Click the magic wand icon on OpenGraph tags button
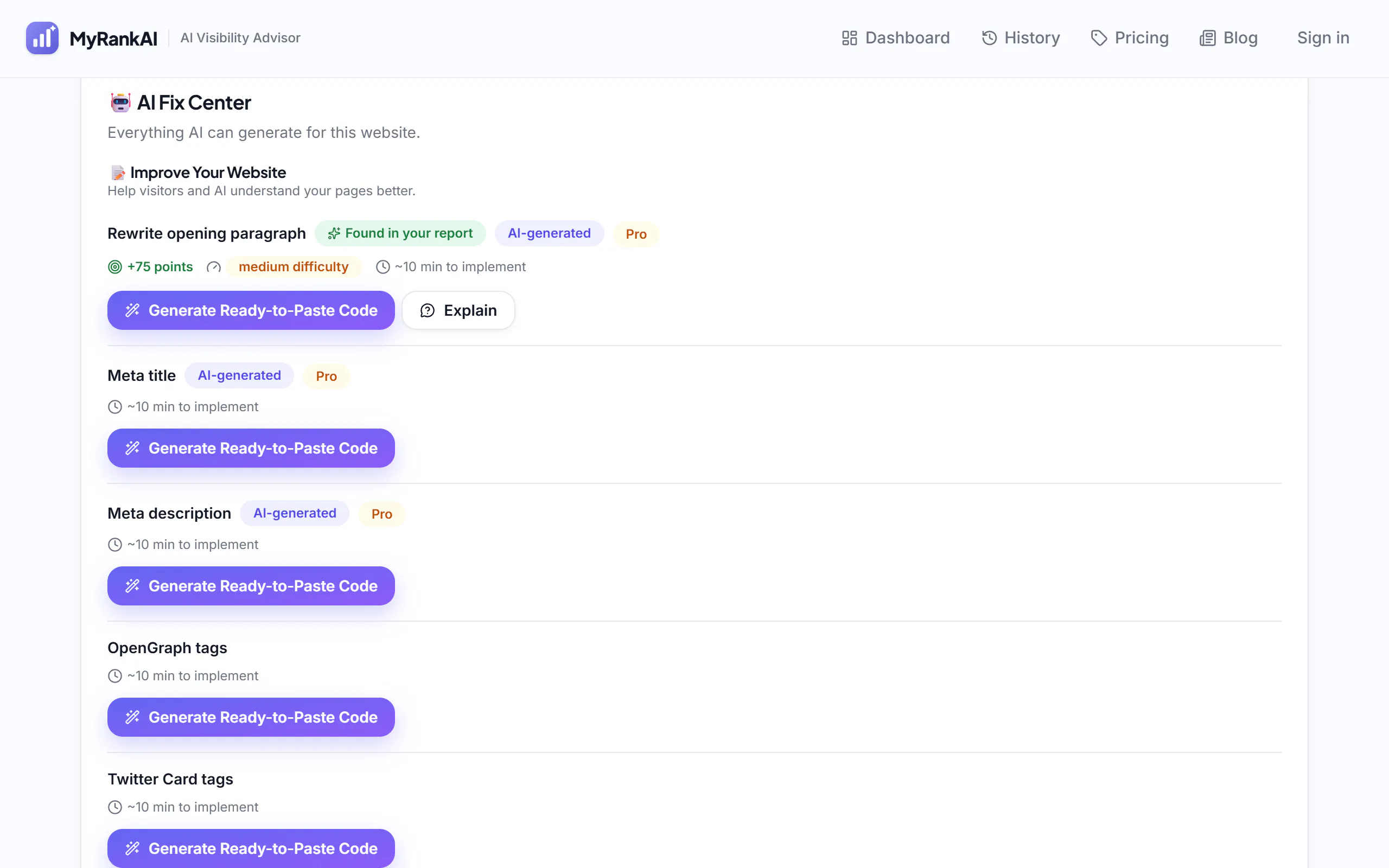The height and width of the screenshot is (868, 1389). pos(132,718)
